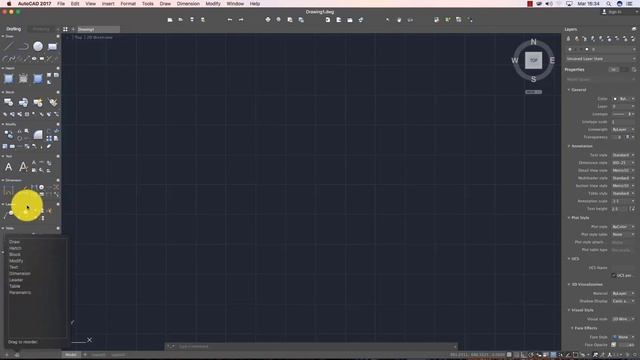The image size is (640, 360).
Task: Switch to the Drafting tool set tab
Action: click(x=13, y=29)
